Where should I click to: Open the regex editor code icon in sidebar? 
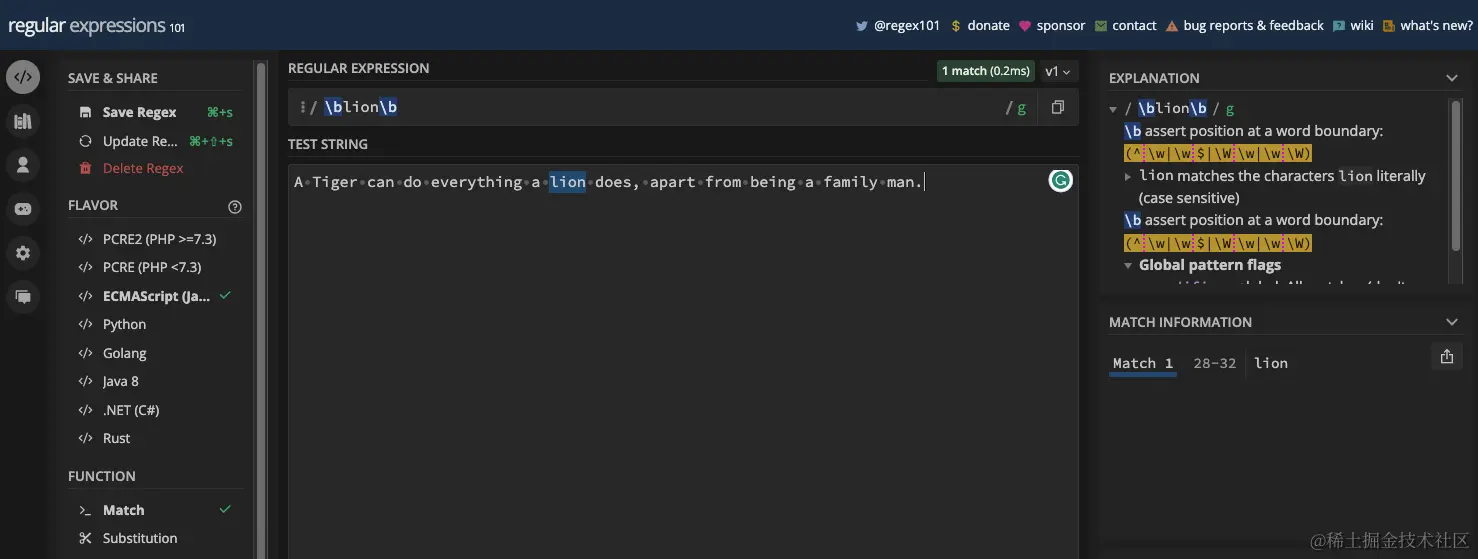pyautogui.click(x=23, y=77)
